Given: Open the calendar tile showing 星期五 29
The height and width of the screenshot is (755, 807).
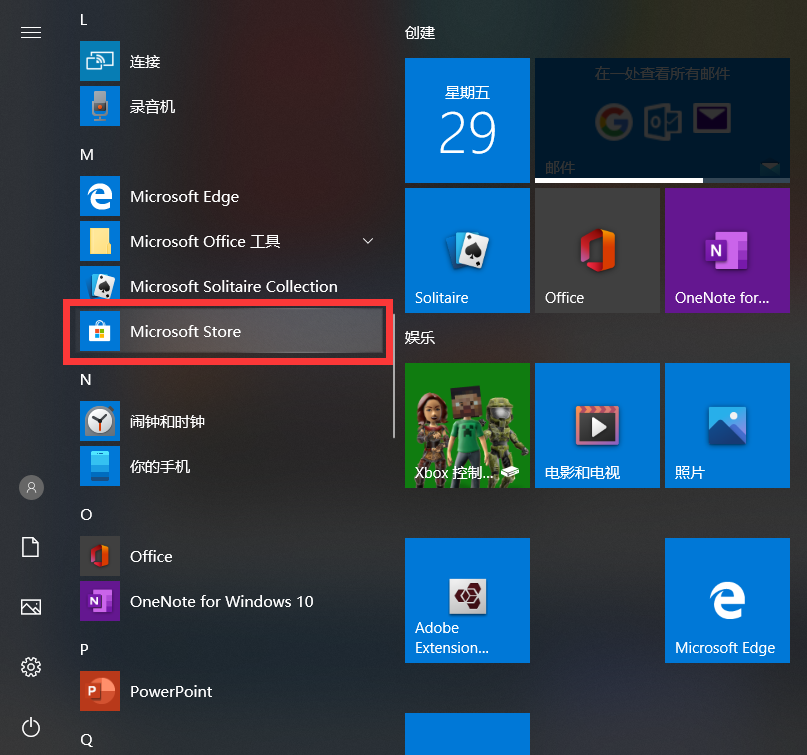Looking at the screenshot, I should coord(467,120).
